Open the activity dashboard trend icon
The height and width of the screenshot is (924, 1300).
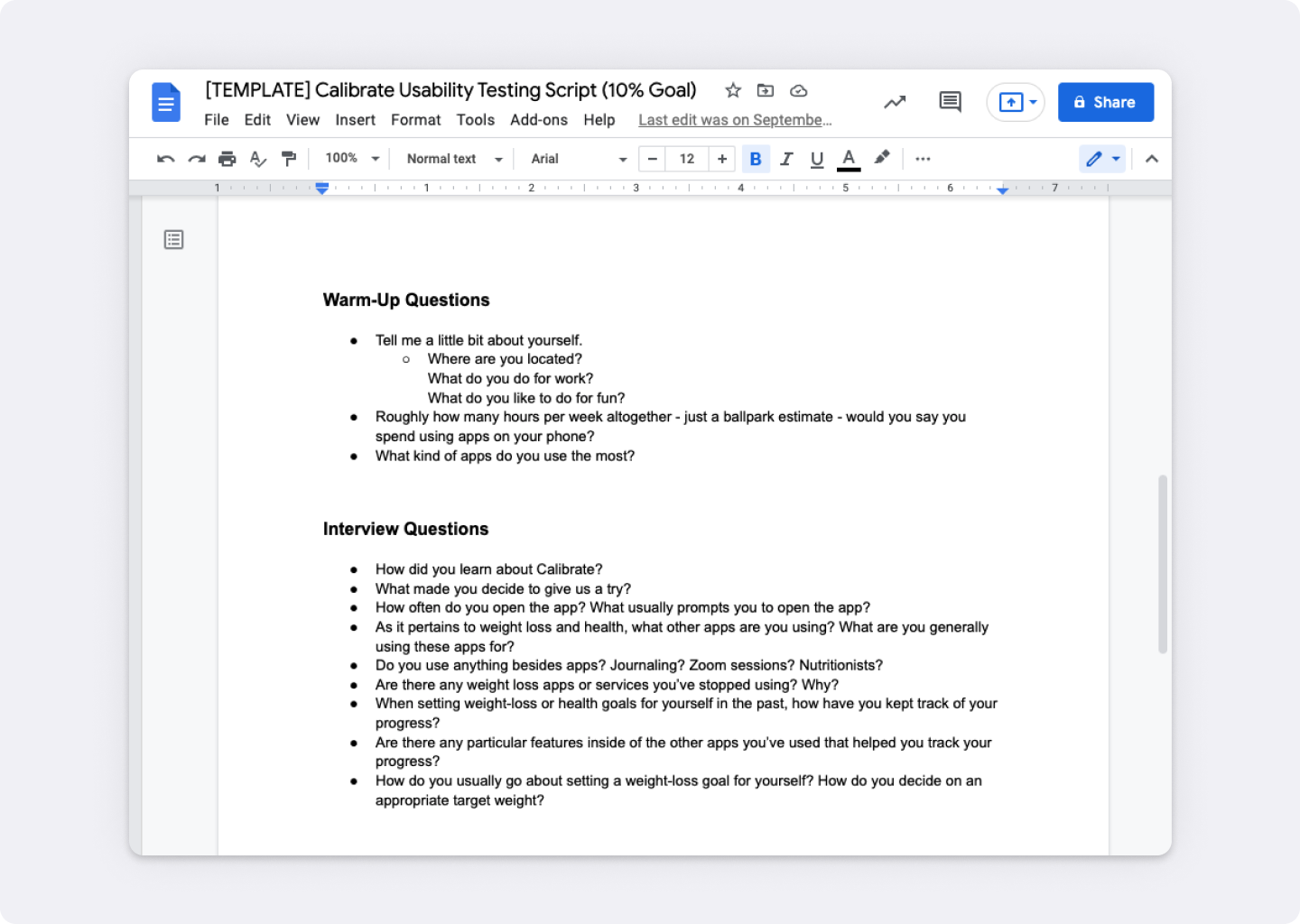point(895,102)
